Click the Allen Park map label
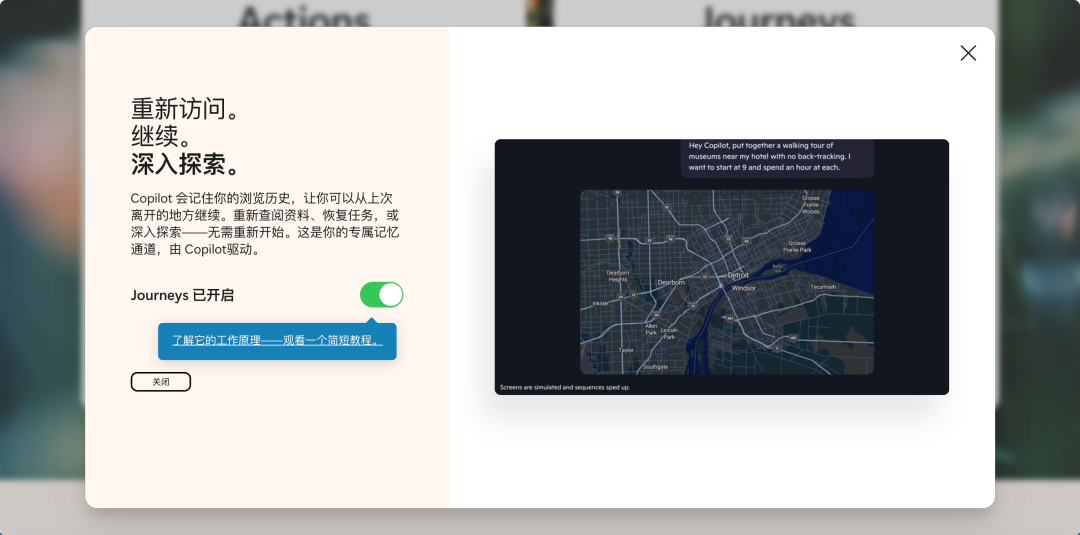This screenshot has width=1080, height=535. tap(651, 329)
